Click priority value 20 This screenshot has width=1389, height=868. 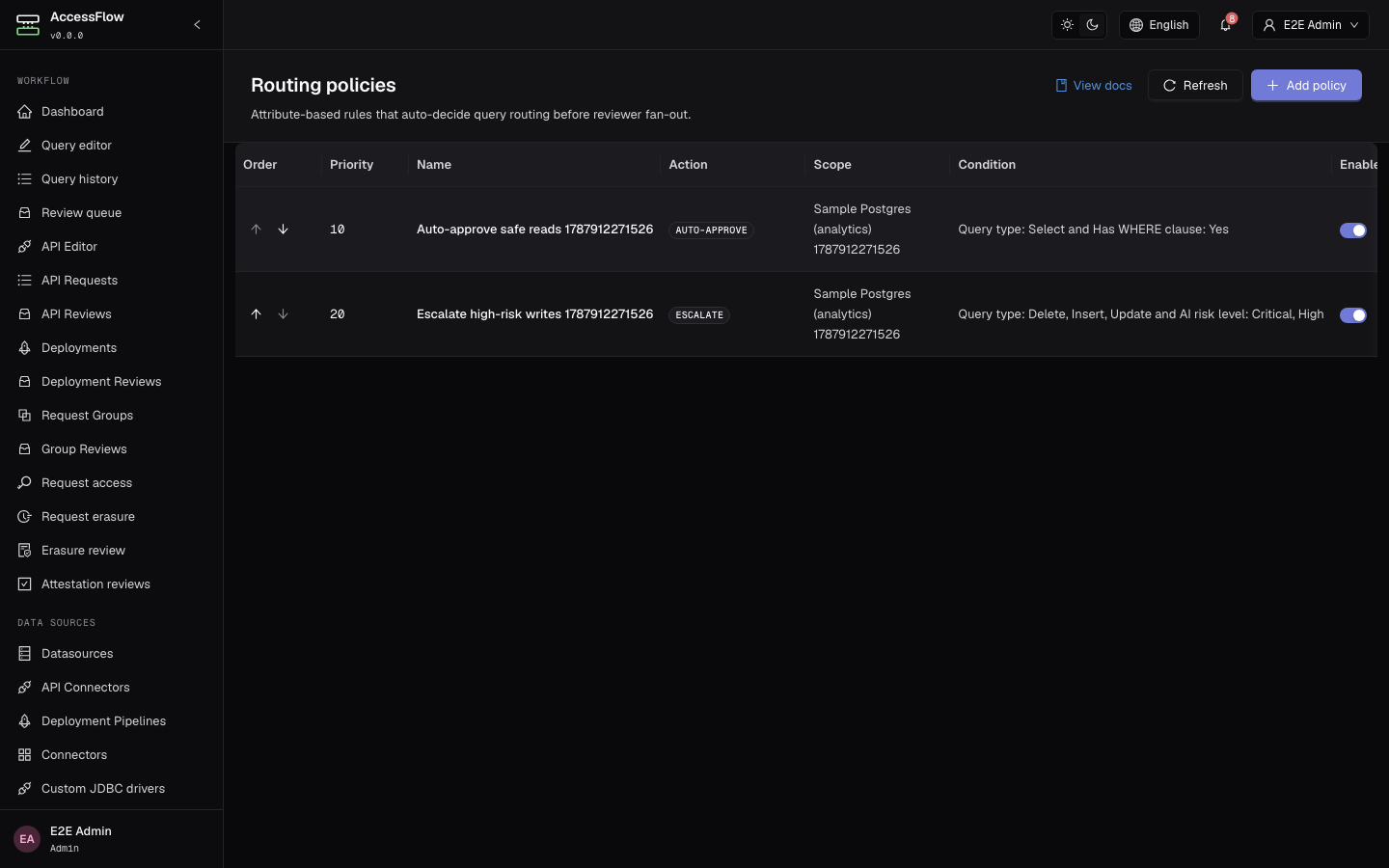338,314
